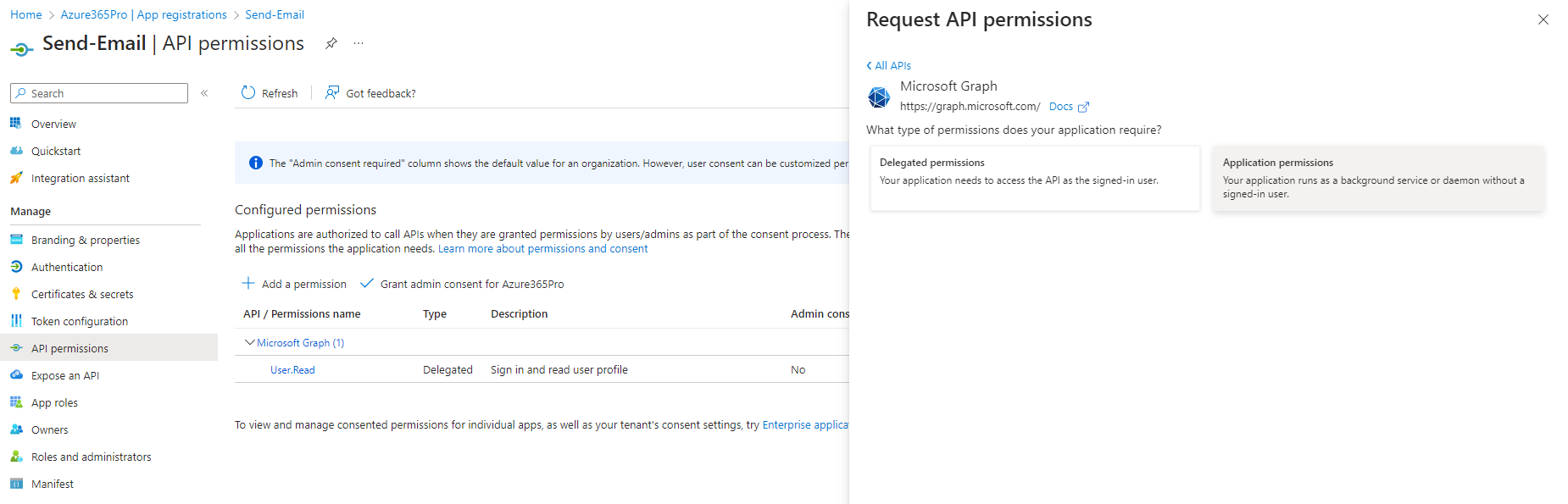Click the sidebar Search field

pos(99,93)
